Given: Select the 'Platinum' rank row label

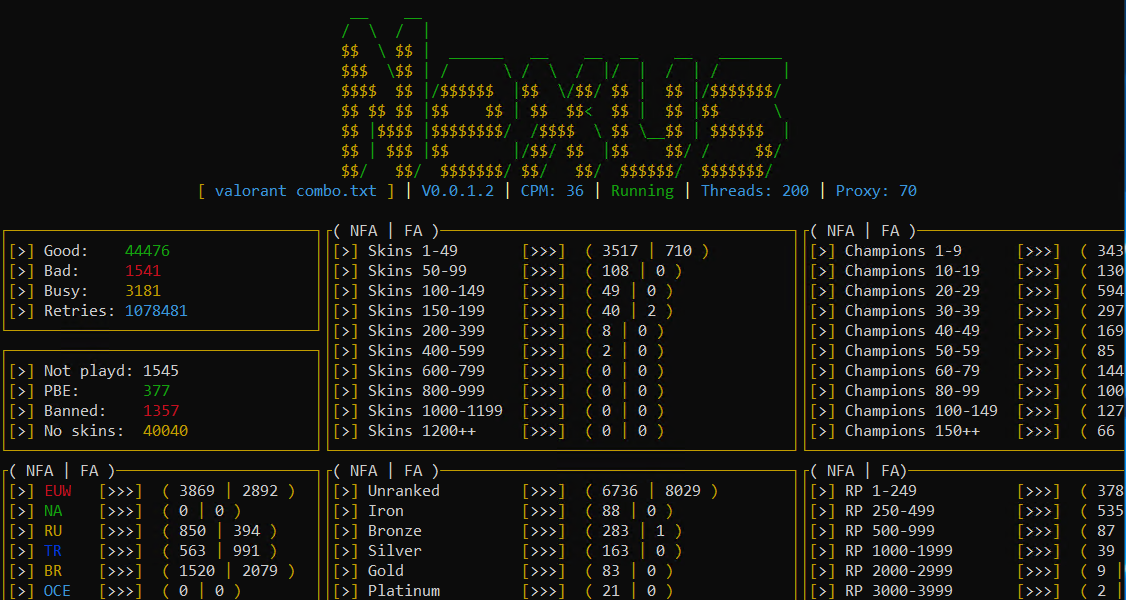Looking at the screenshot, I should click(404, 591).
